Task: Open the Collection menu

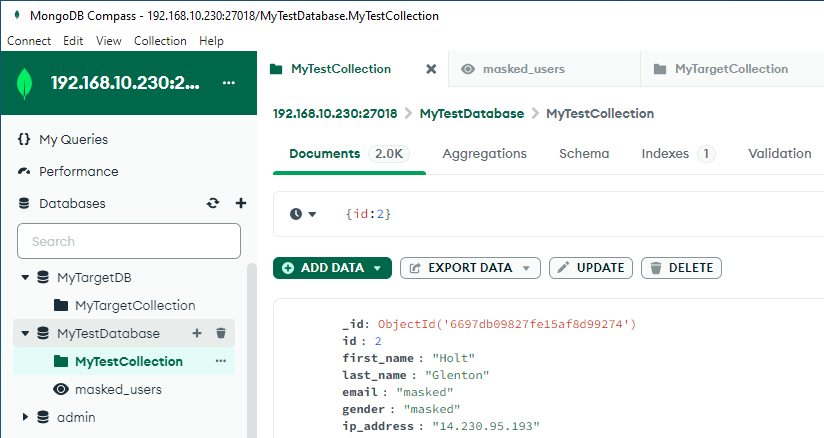Action: coord(160,41)
